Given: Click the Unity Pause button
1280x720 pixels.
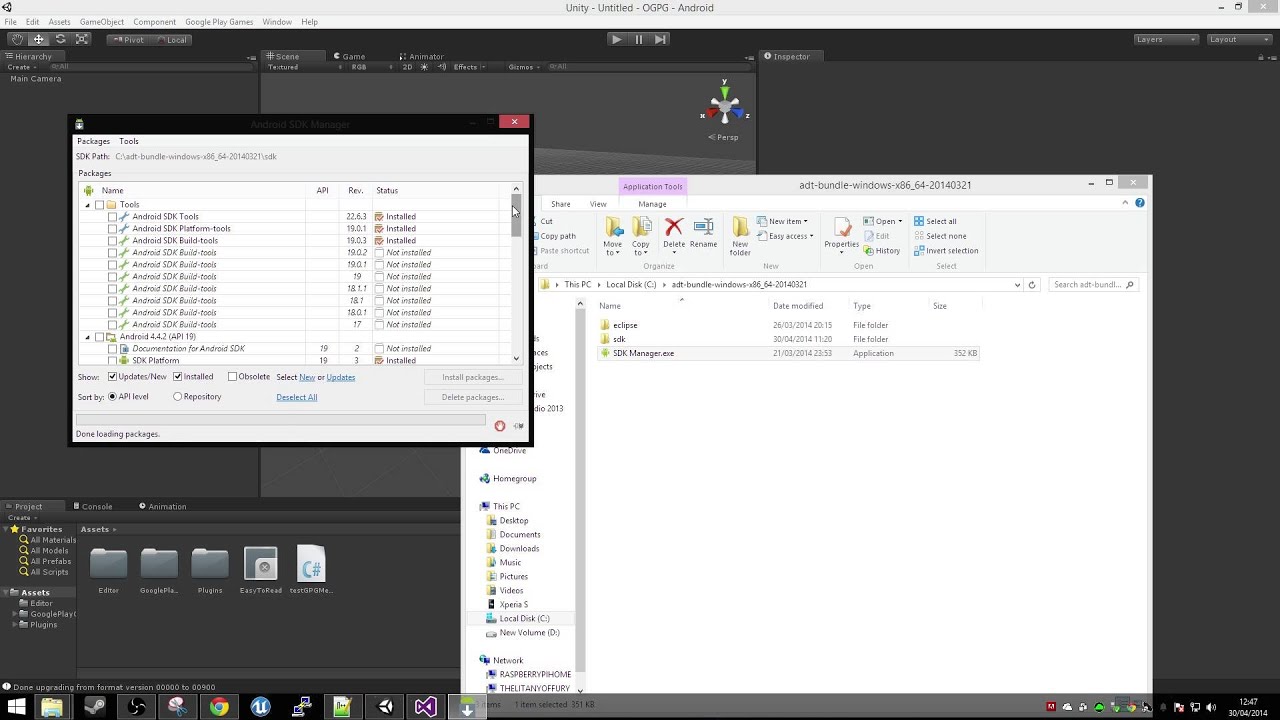Looking at the screenshot, I should (638, 39).
